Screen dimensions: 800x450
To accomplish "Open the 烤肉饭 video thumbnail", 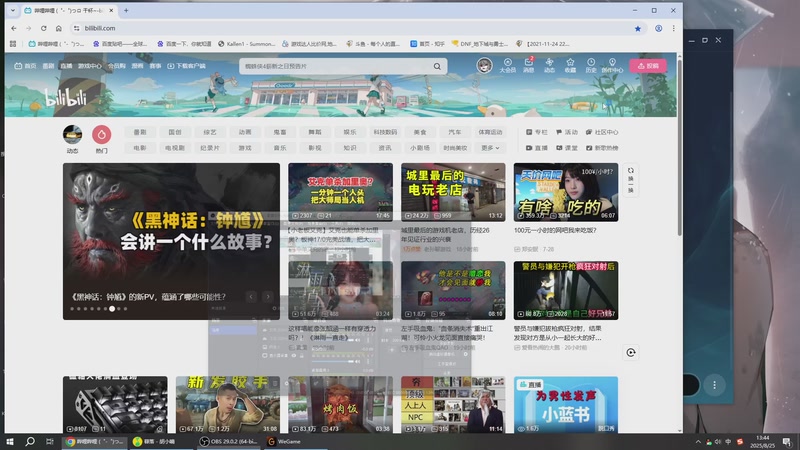I will point(340,405).
